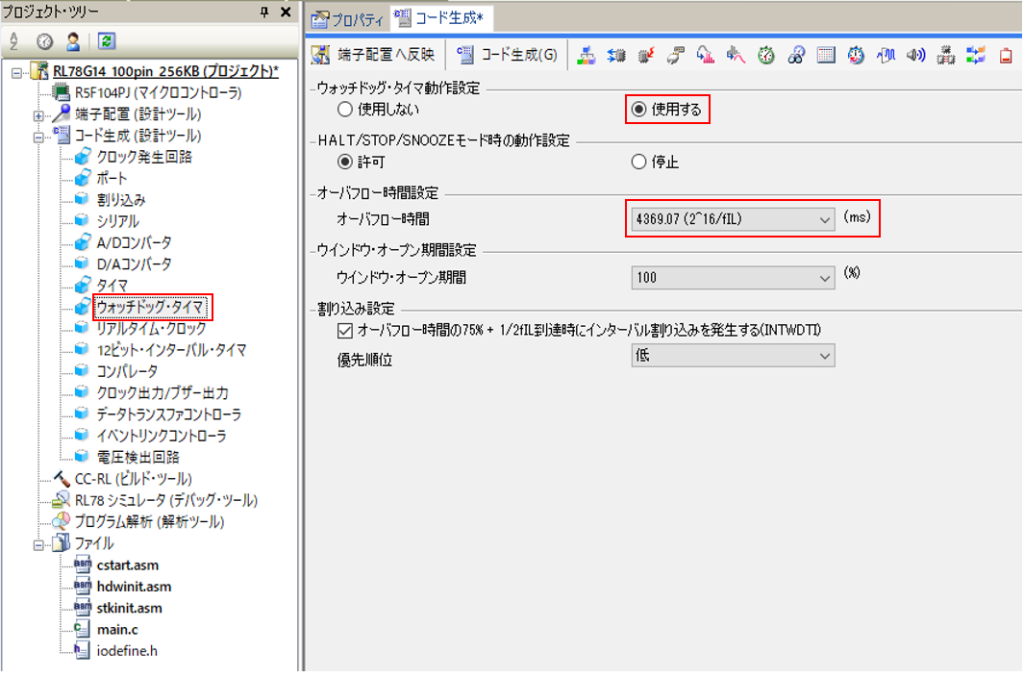The width and height of the screenshot is (1024, 677).
Task: Click the 端子配置へ反映 button
Action: [373, 55]
